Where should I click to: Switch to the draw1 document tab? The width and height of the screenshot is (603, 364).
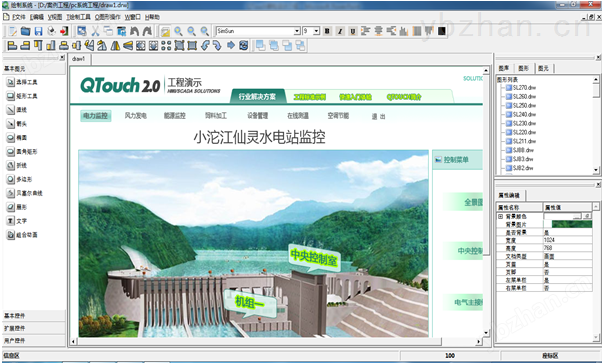[79, 59]
